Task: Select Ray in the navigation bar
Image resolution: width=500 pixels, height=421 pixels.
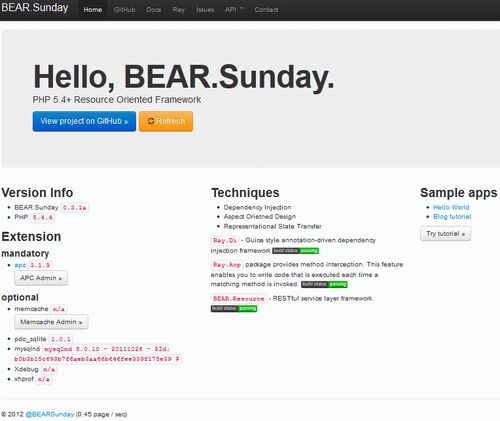Action: (x=178, y=10)
